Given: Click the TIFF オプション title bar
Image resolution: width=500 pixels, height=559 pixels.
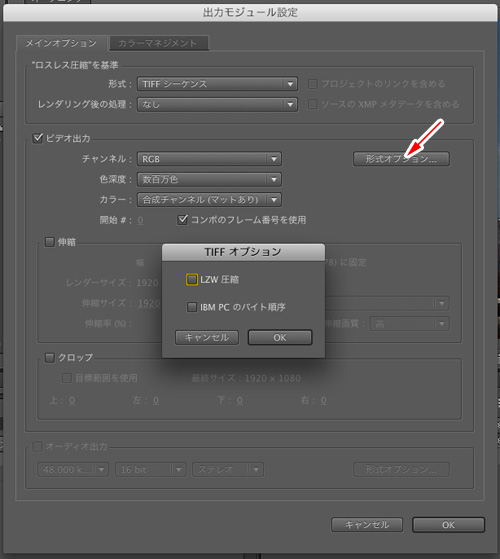Looking at the screenshot, I should (243, 252).
